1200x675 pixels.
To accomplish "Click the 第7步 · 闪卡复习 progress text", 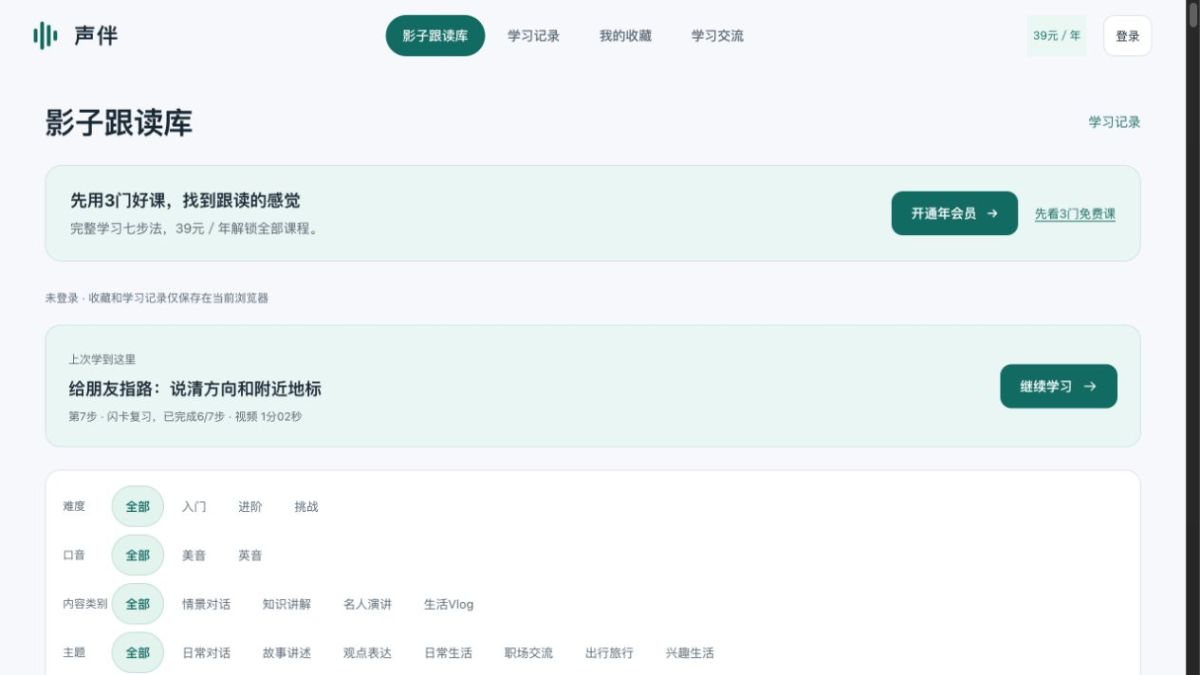I will coord(185,416).
